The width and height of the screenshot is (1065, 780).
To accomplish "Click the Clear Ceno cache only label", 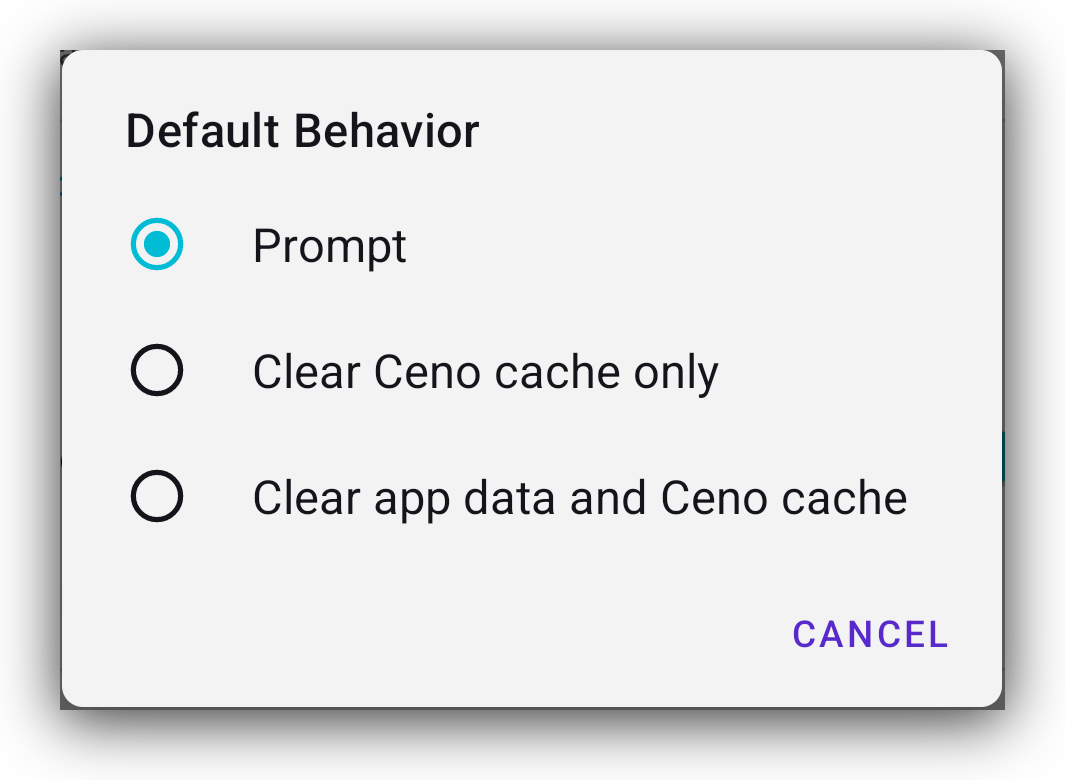I will click(x=485, y=371).
